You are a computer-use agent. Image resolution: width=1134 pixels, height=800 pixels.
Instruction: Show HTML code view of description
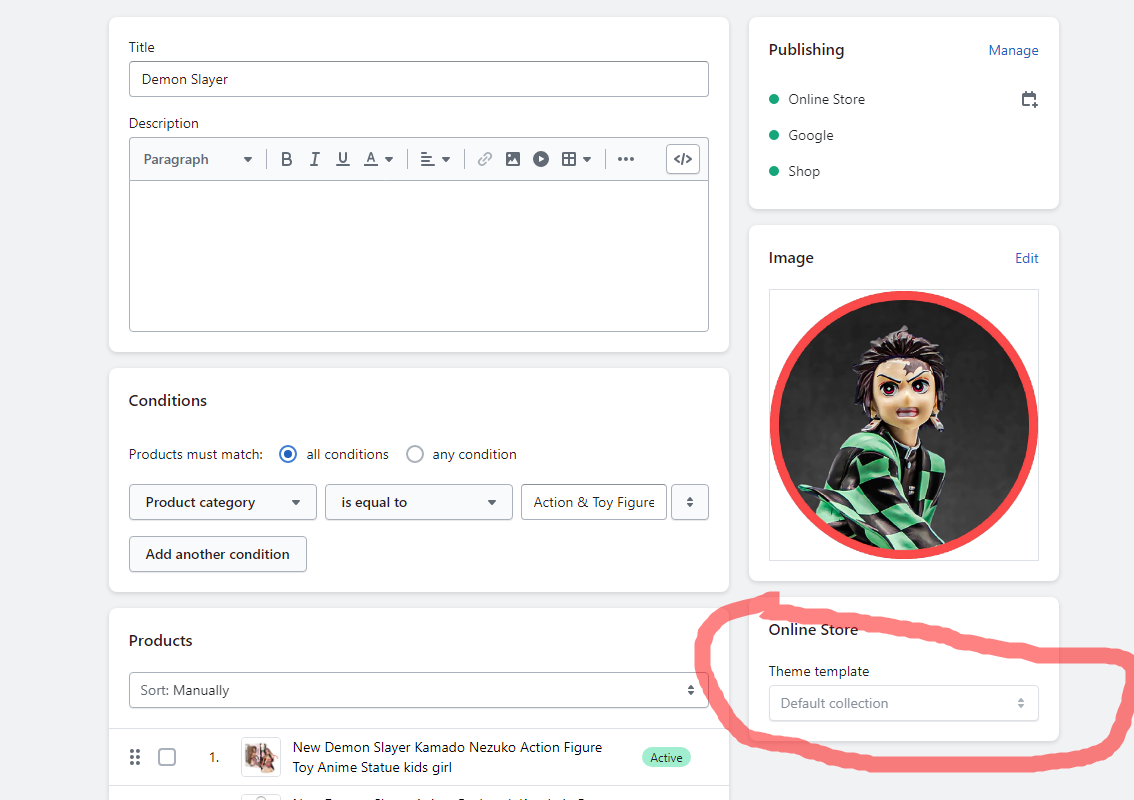point(683,159)
